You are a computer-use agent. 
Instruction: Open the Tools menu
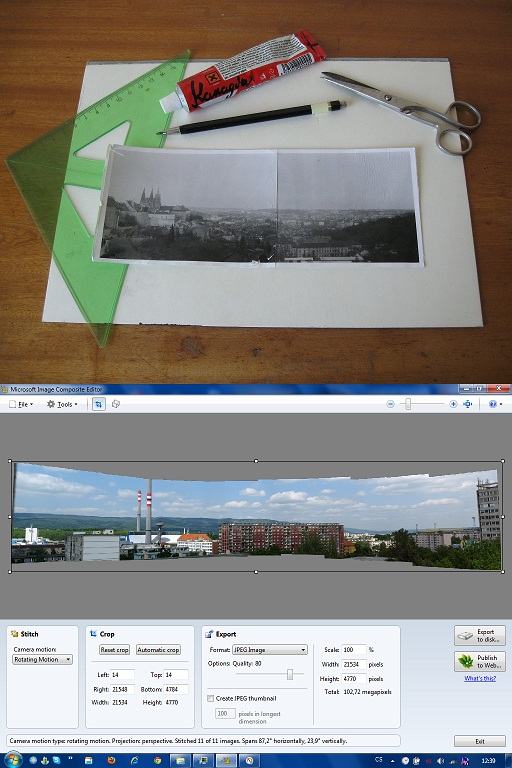[x=62, y=404]
